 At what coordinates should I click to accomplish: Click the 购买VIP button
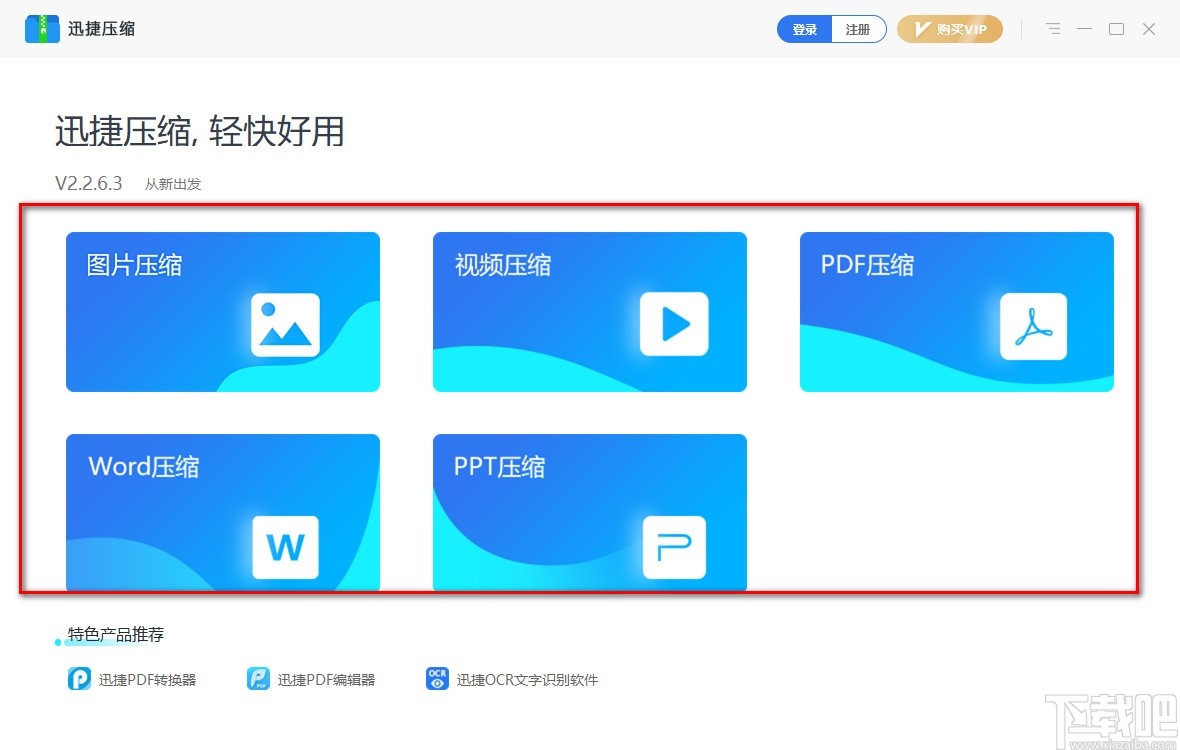(948, 29)
